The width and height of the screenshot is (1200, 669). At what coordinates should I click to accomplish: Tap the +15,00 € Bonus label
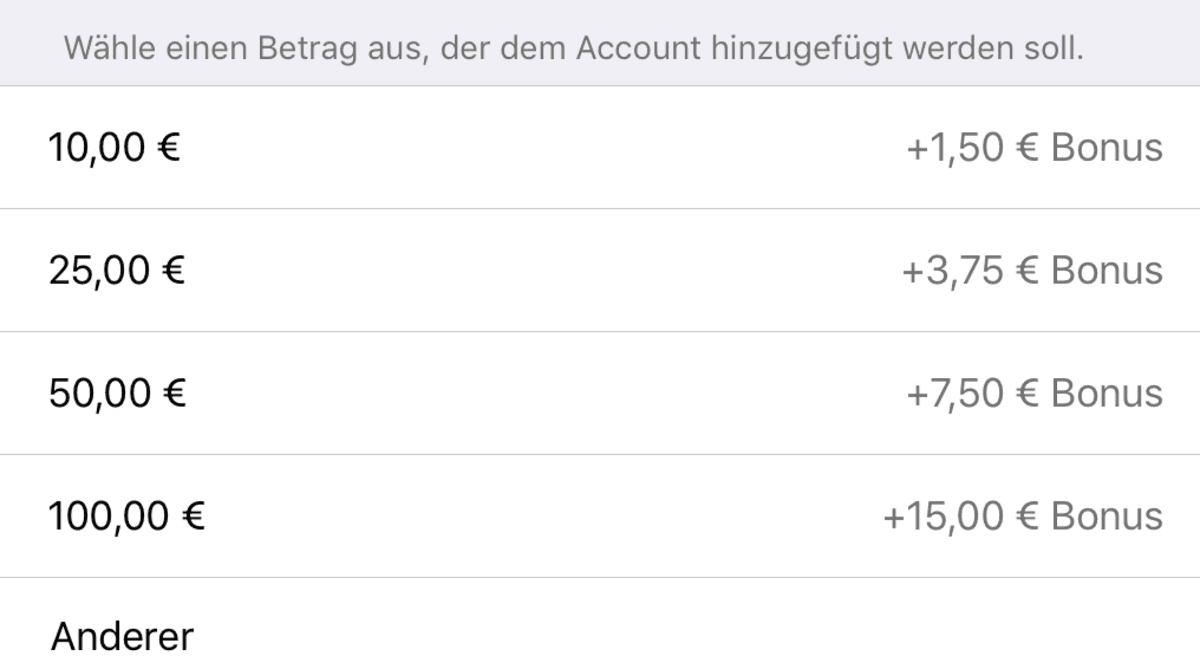click(1022, 517)
